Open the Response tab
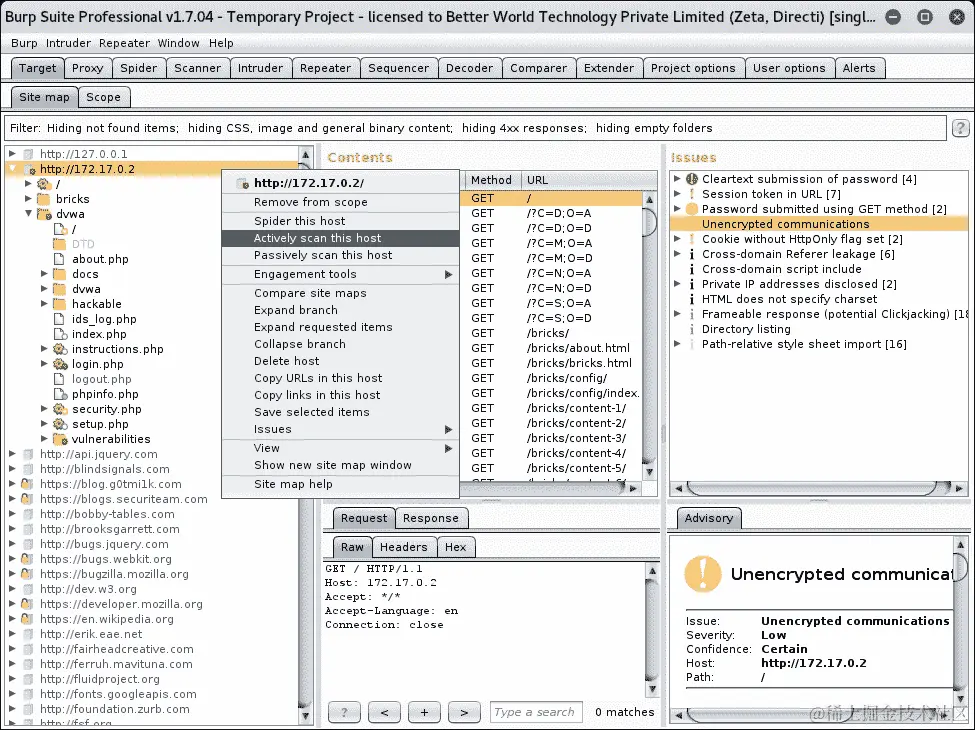This screenshot has height=730, width=975. tap(430, 518)
